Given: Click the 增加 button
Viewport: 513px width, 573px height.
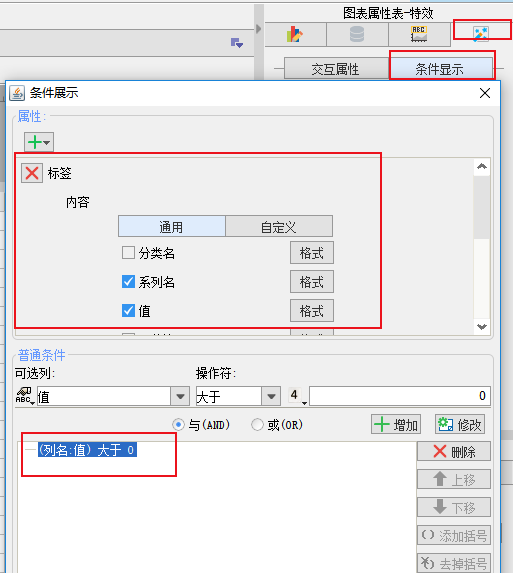Looking at the screenshot, I should tap(396, 425).
